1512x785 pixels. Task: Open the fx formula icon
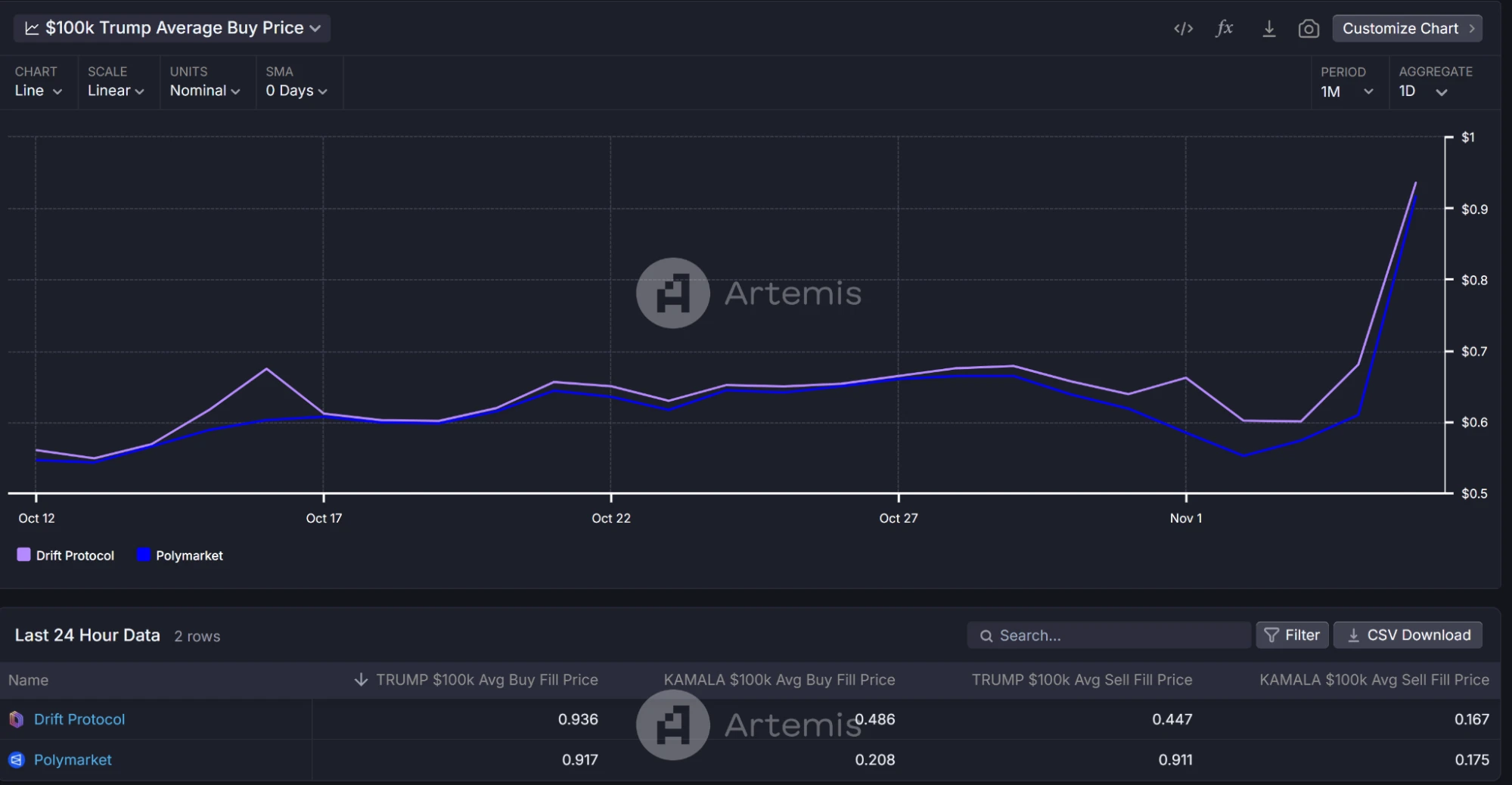[x=1225, y=29]
